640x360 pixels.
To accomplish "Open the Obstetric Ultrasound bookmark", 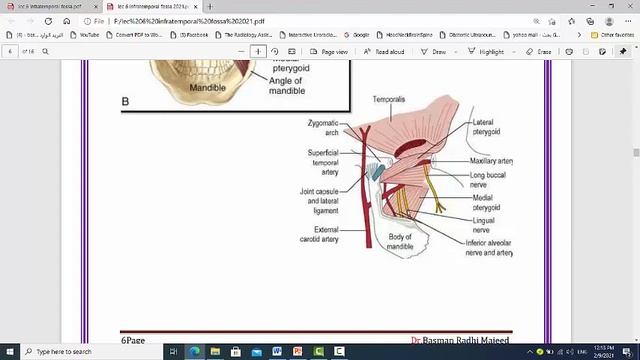I will (467, 35).
